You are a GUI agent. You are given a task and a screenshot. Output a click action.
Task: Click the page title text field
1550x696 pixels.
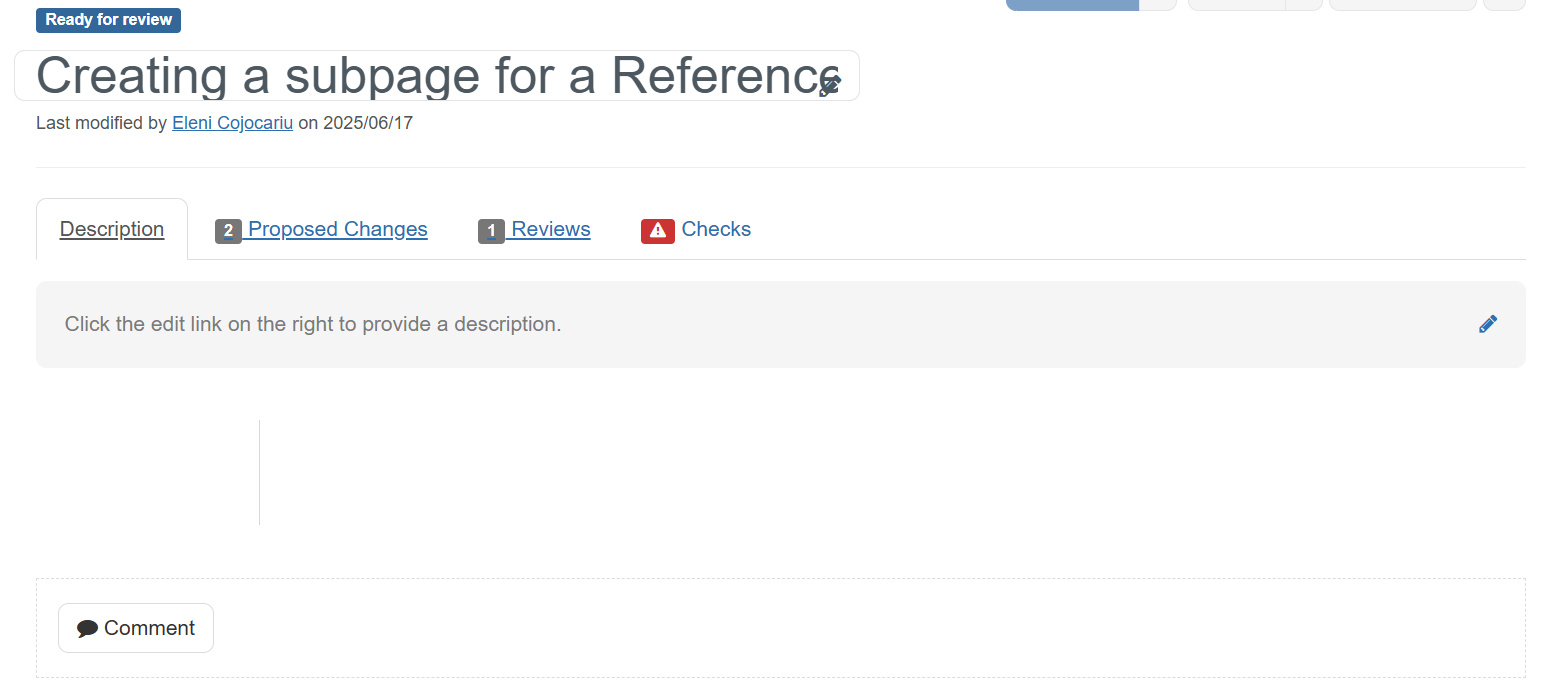click(437, 75)
